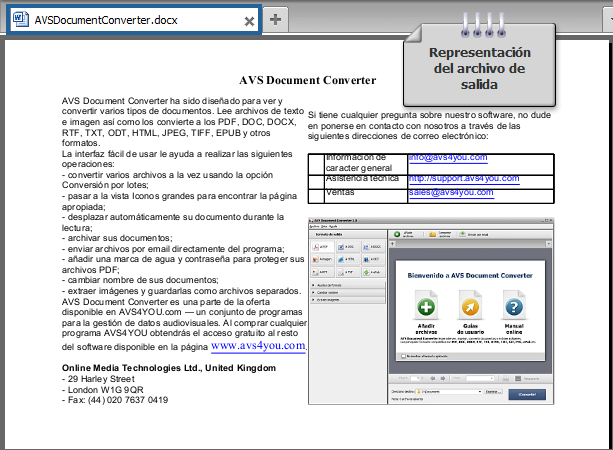Select the AVSDocumentConverter.docx tab
This screenshot has height=450, width=613.
[x=134, y=20]
